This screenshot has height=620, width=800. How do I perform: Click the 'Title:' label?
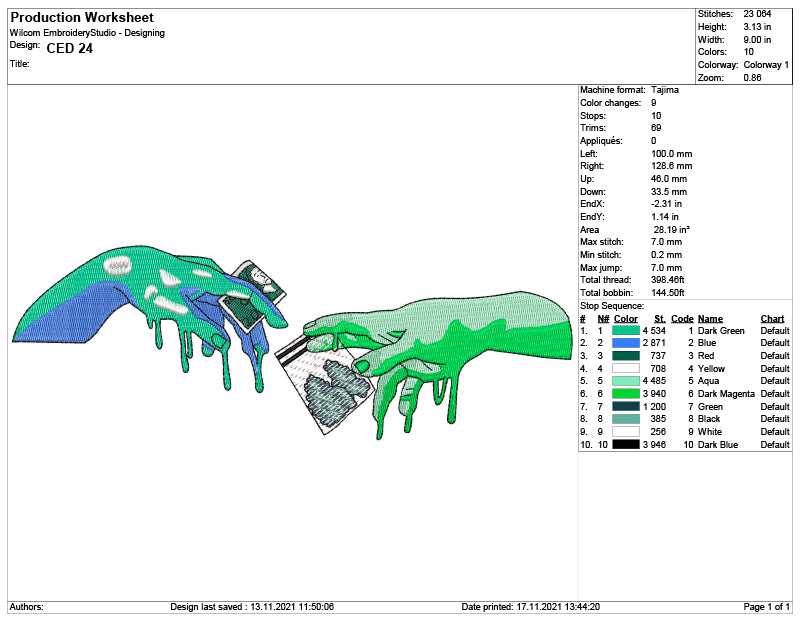click(x=19, y=64)
